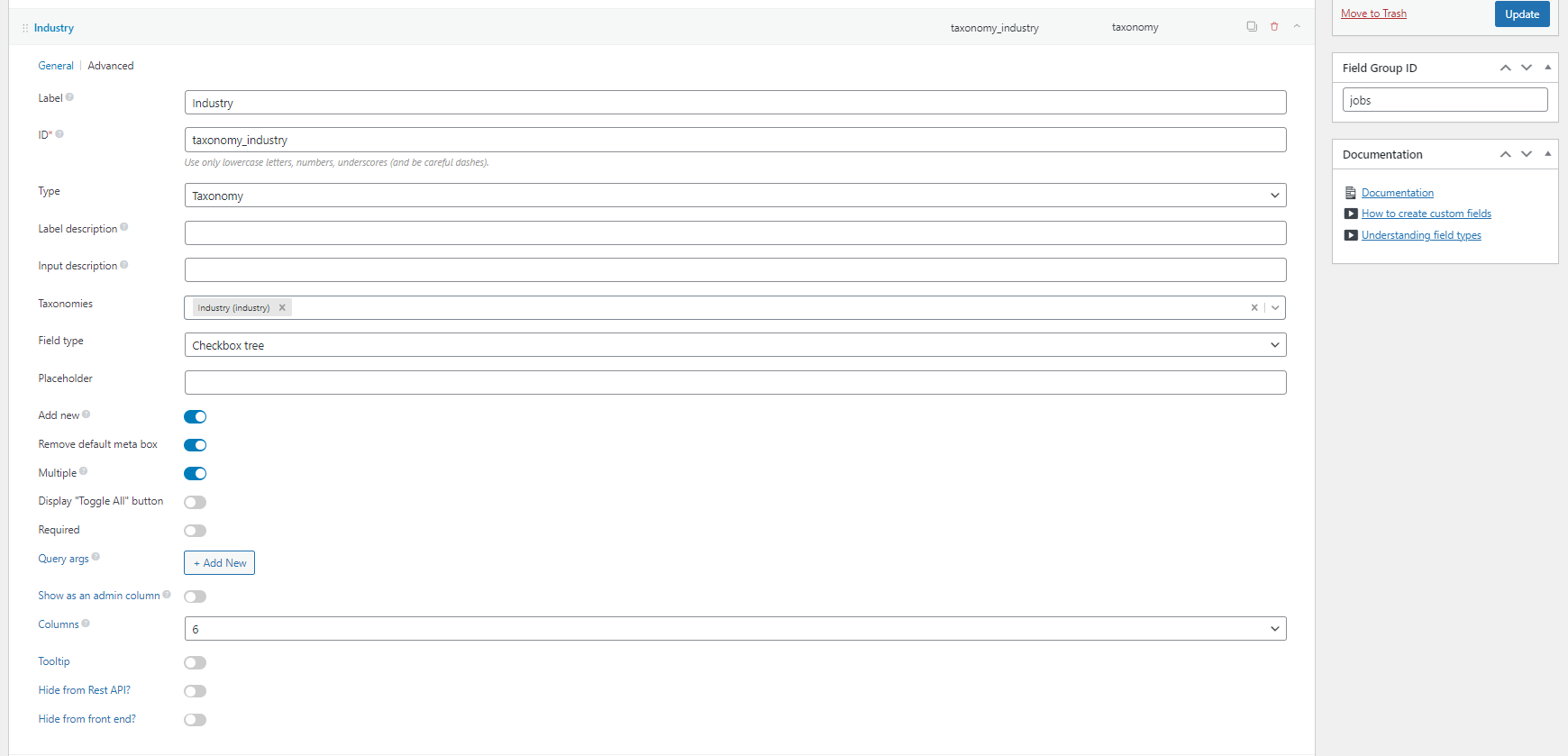Click the Update button
Image resolution: width=1568 pixels, height=756 pixels.
[x=1522, y=14]
